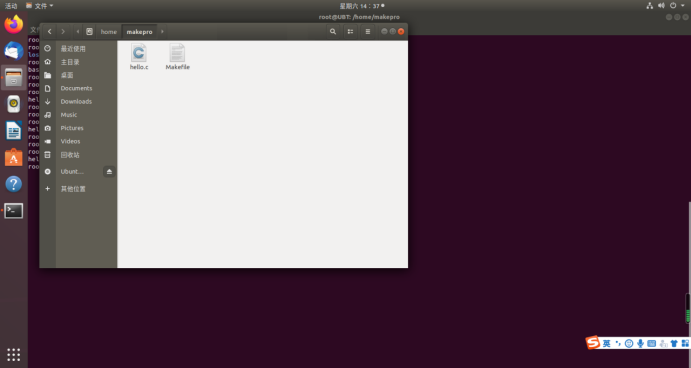Open Ubuntu Software store icon
691x368 pixels.
(14, 157)
